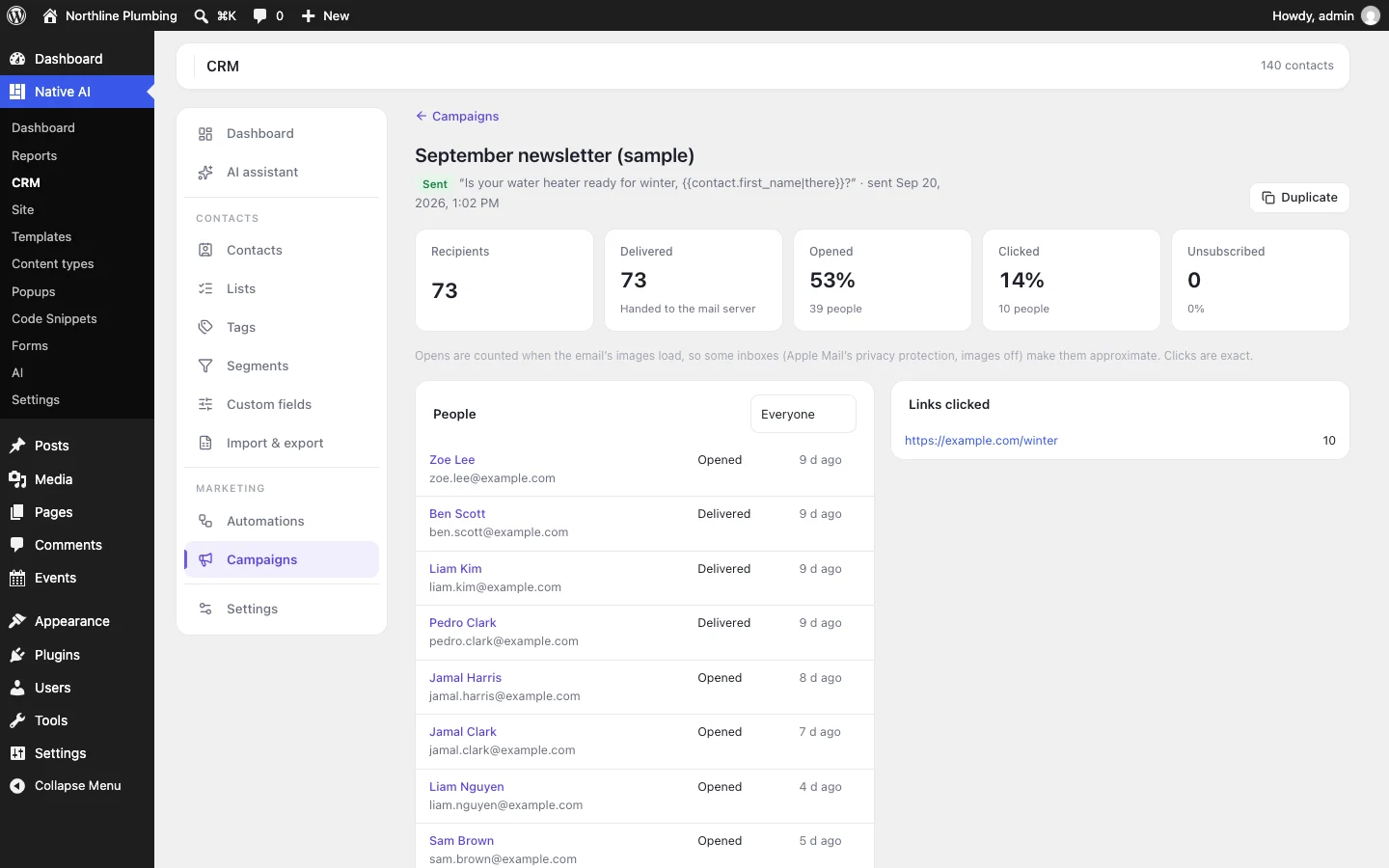Click the Collapse Menu arrow icon
Image resolution: width=1389 pixels, height=868 pixels.
(17, 786)
